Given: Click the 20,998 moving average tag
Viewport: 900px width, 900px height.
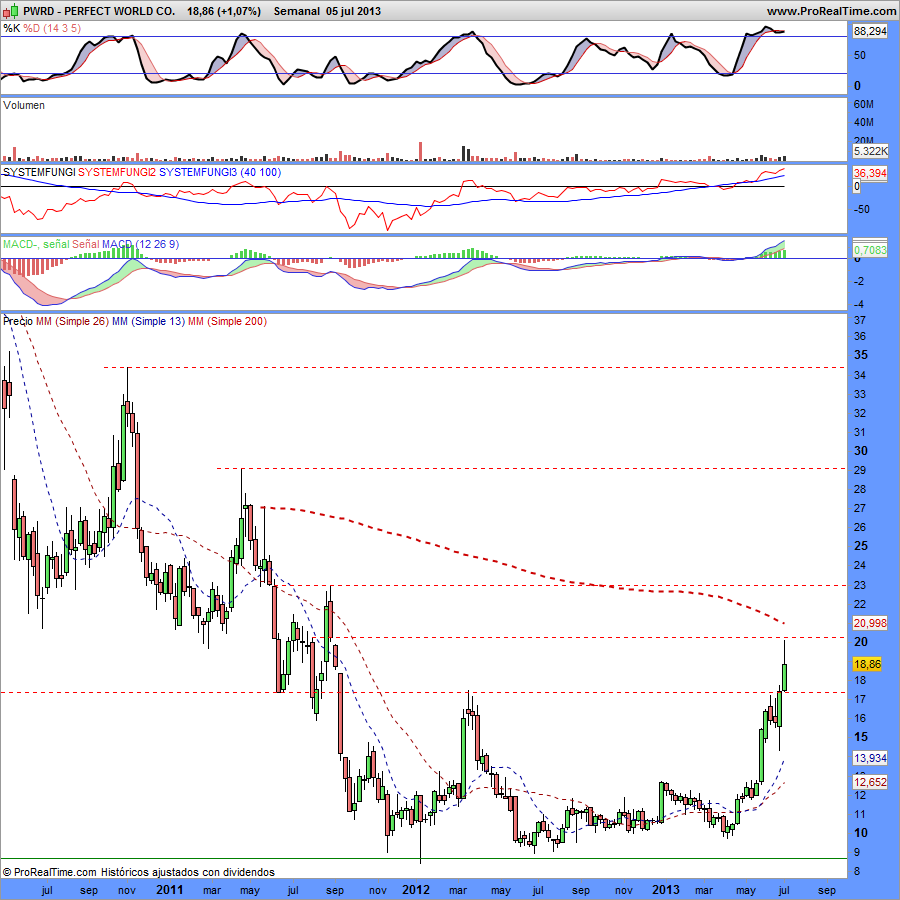Looking at the screenshot, I should point(870,623).
